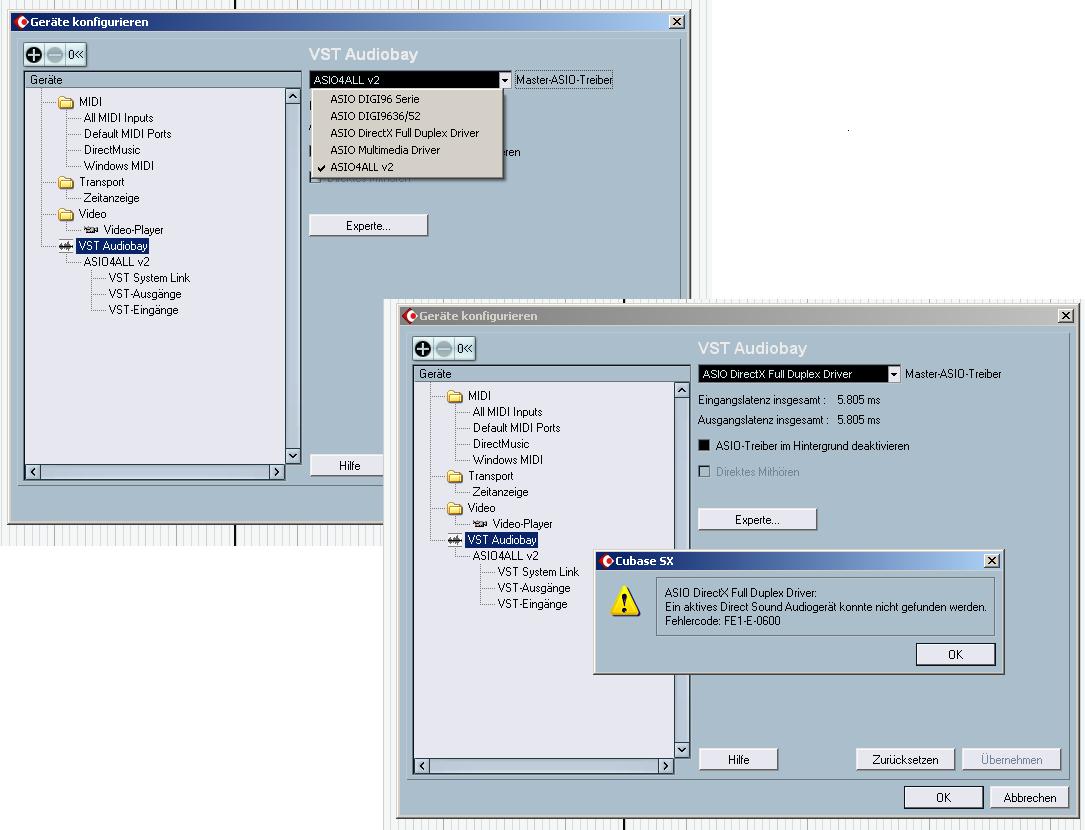Choose ASIO DirectX Full Duplex Driver in list

pyautogui.click(x=407, y=133)
